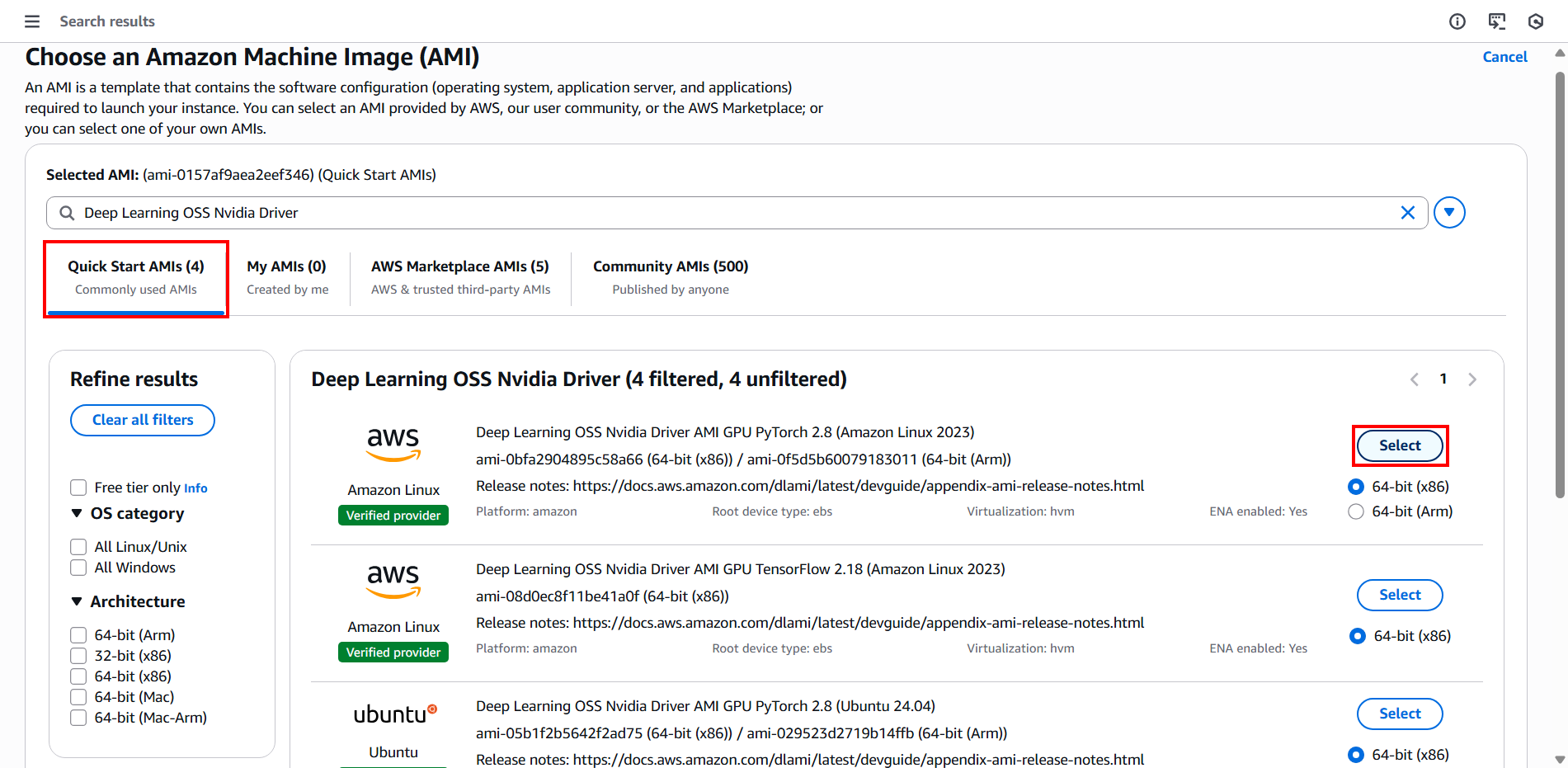Check the All Linux/Unix filter
Image resolution: width=1568 pixels, height=768 pixels.
tap(78, 547)
